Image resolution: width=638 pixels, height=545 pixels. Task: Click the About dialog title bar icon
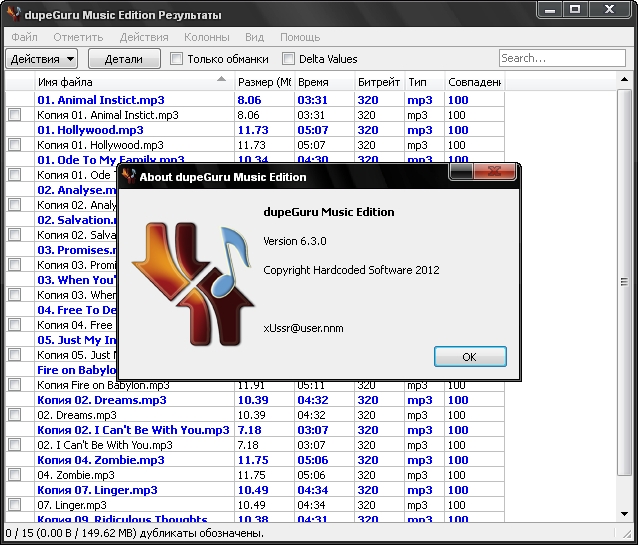129,176
